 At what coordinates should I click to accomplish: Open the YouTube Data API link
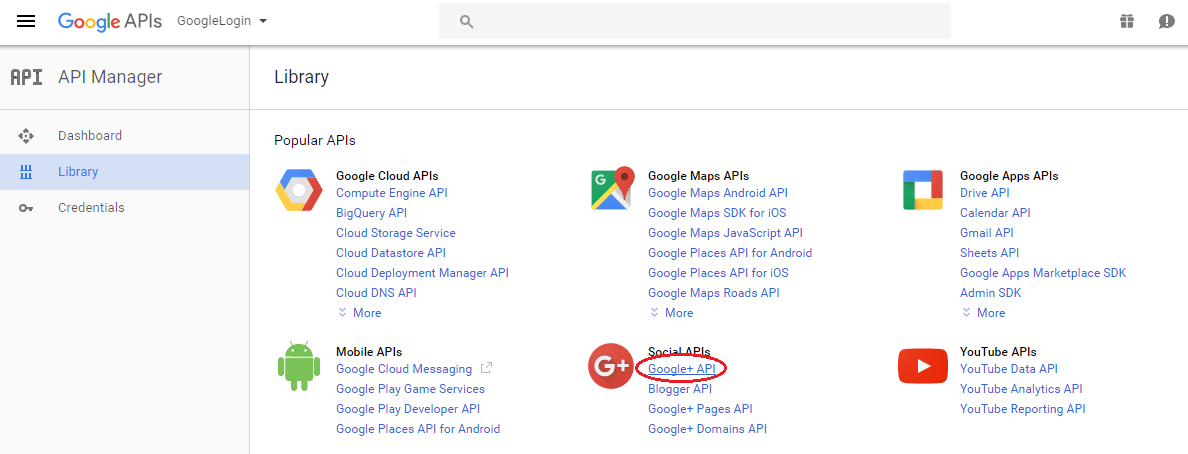pos(1008,369)
